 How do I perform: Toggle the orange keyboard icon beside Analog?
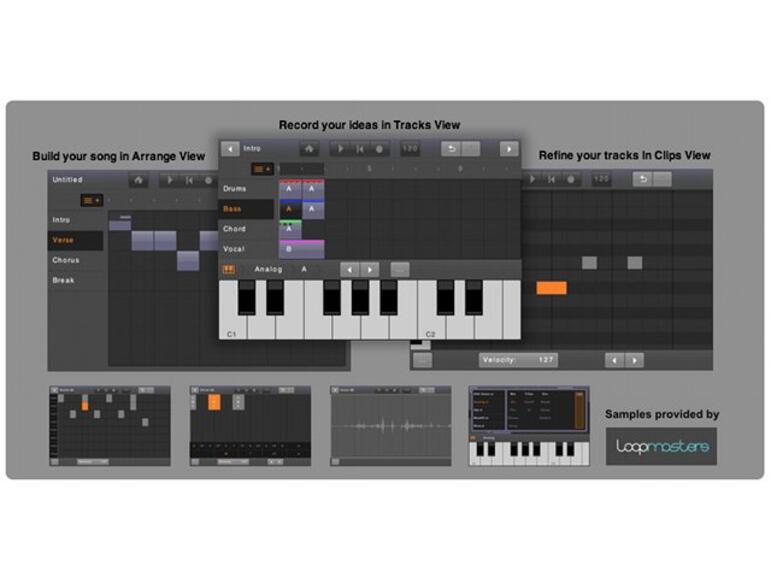(229, 269)
